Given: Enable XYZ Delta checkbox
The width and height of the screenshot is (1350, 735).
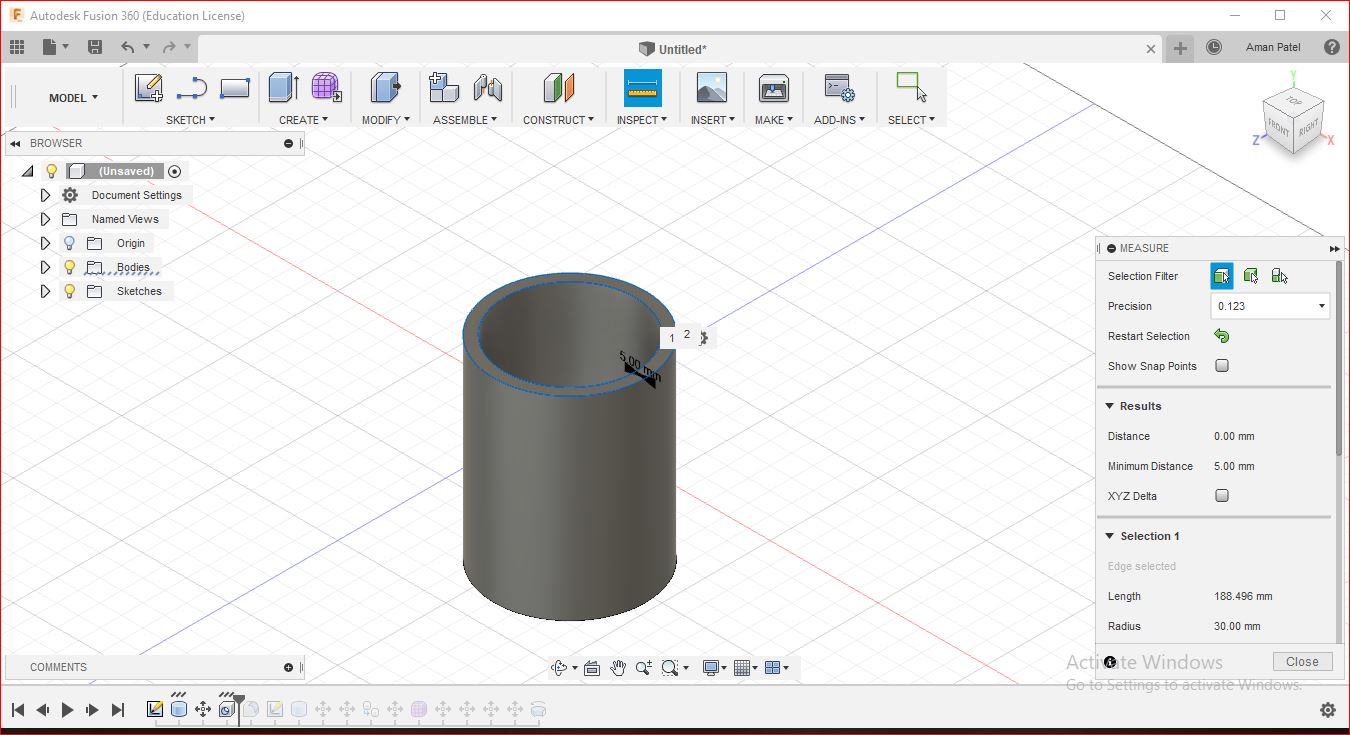Looking at the screenshot, I should 1222,496.
